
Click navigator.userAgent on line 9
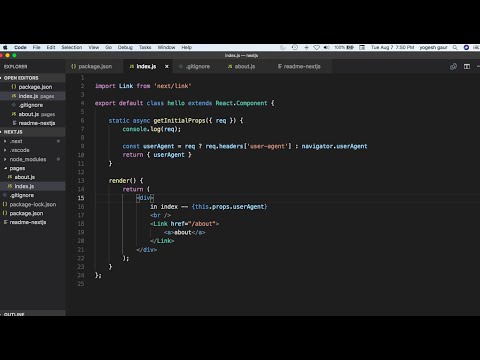click(x=334, y=146)
